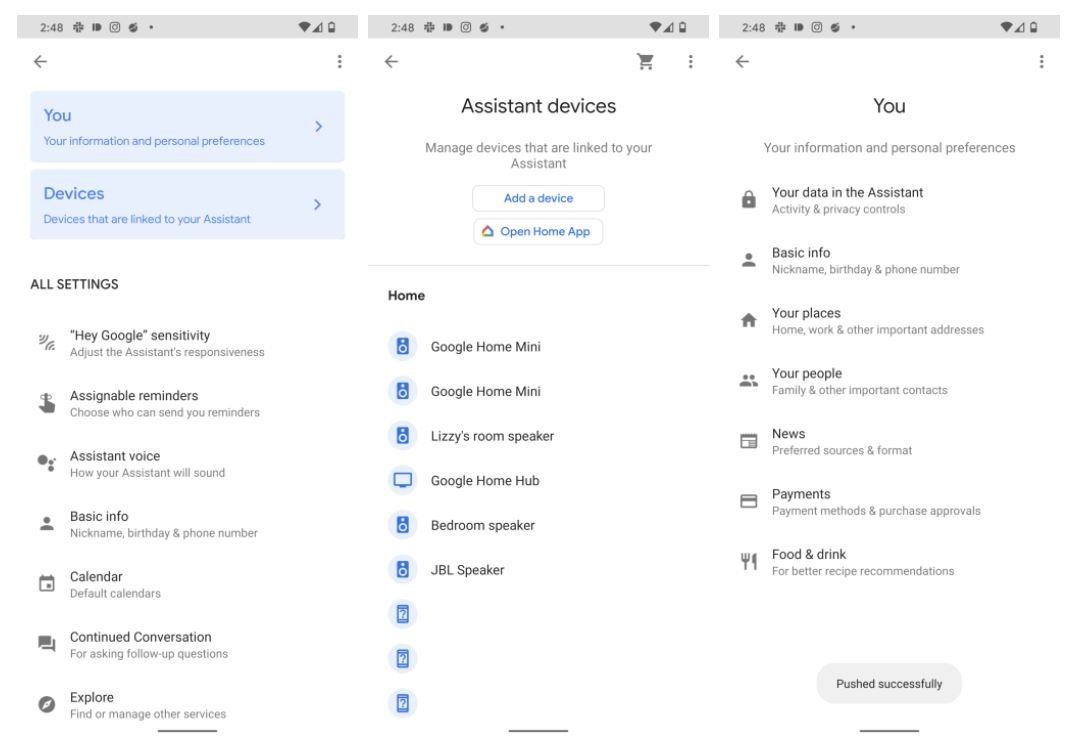Tap the house icon for Your places

coord(748,321)
